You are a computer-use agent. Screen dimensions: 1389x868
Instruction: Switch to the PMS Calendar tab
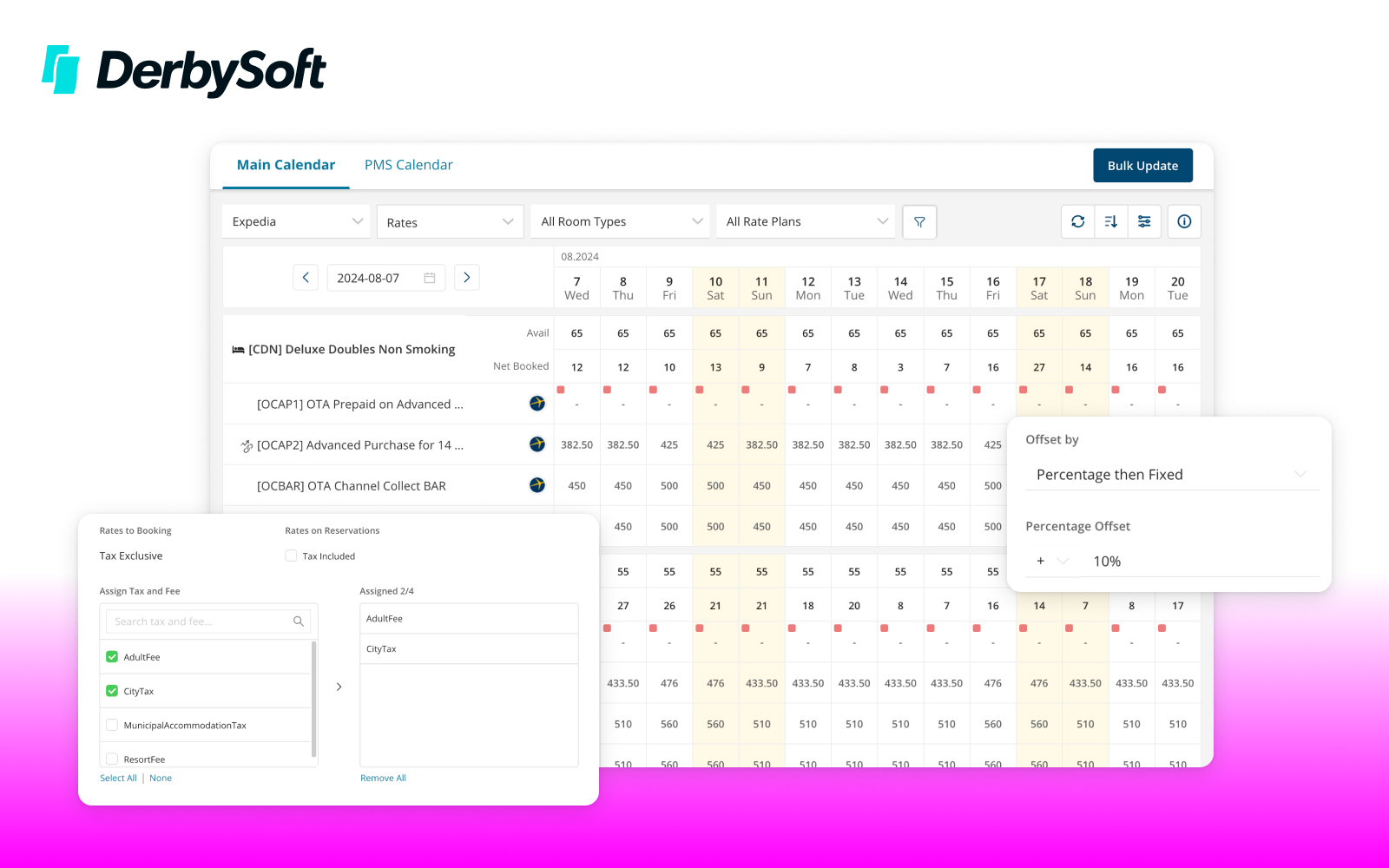click(x=409, y=165)
